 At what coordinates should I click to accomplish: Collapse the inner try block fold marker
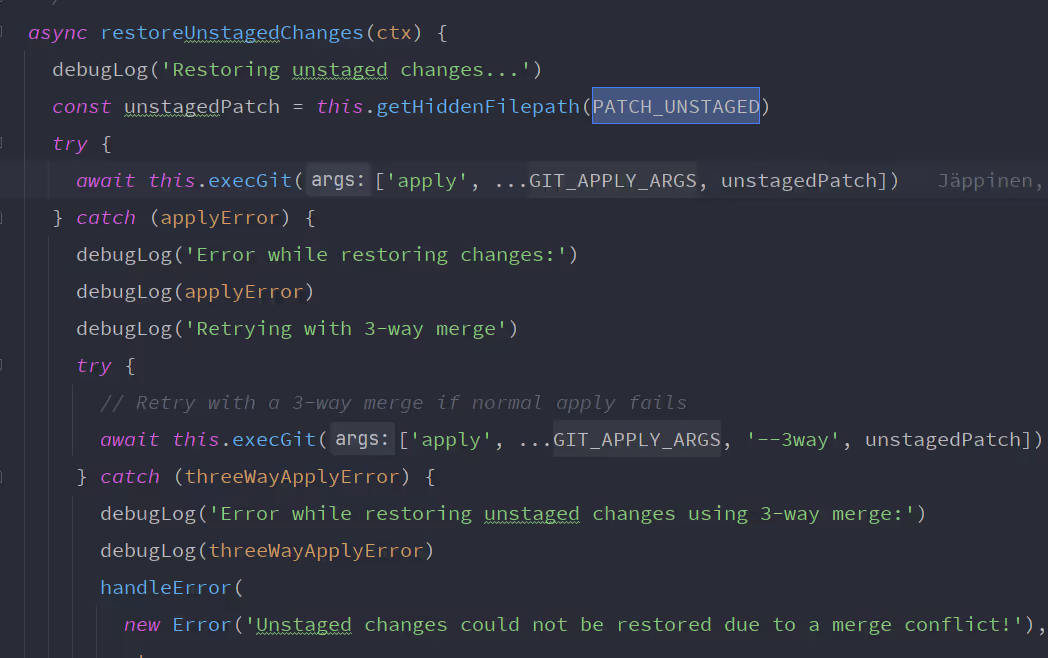[x=2, y=365]
